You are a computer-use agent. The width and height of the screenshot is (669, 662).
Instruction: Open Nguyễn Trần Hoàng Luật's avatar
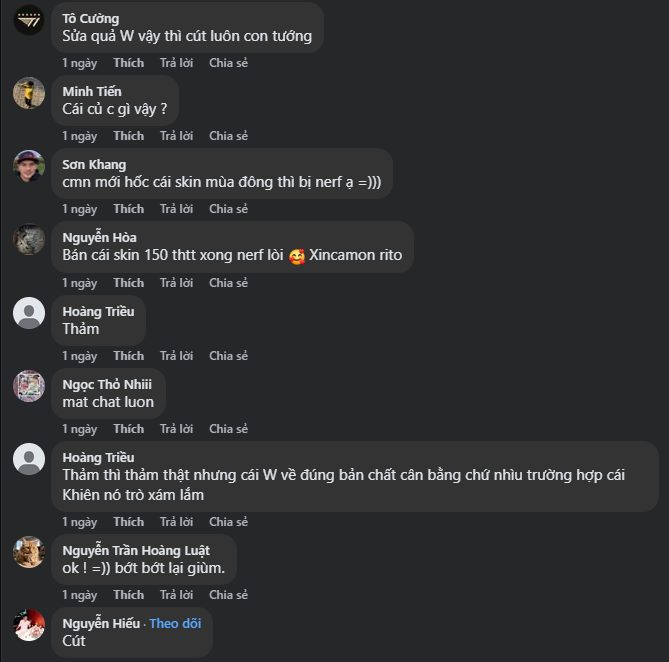pos(29,552)
